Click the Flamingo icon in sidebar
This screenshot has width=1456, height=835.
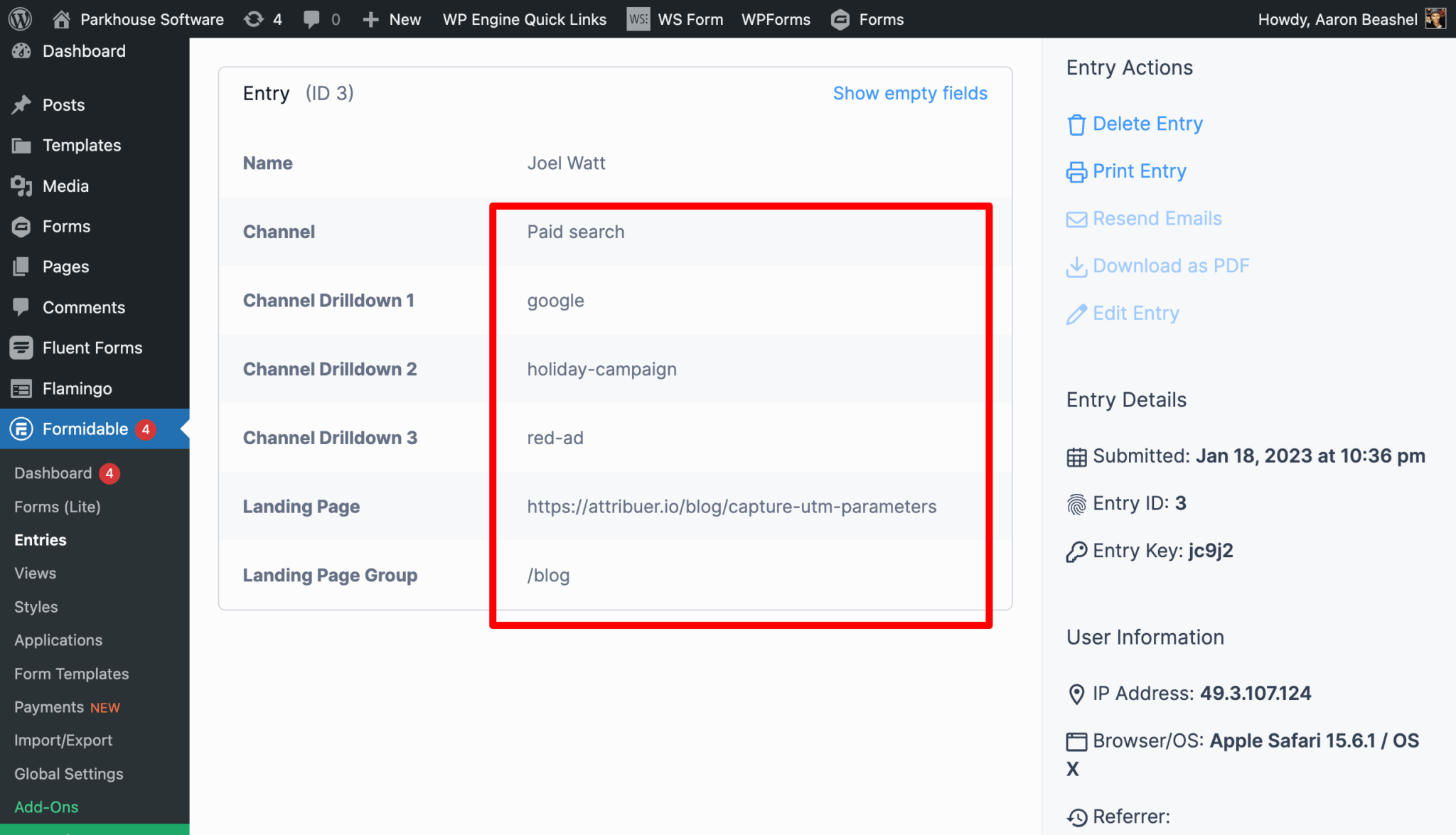point(21,389)
